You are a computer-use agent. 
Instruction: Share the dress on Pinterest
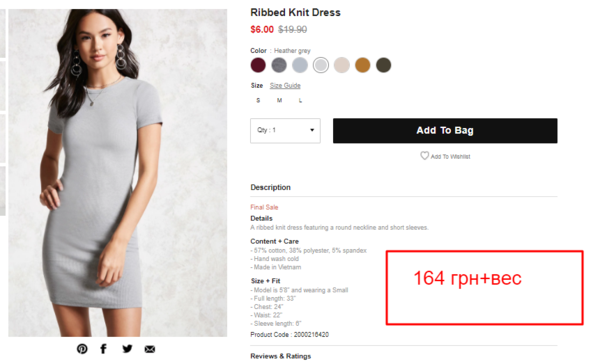point(82,349)
